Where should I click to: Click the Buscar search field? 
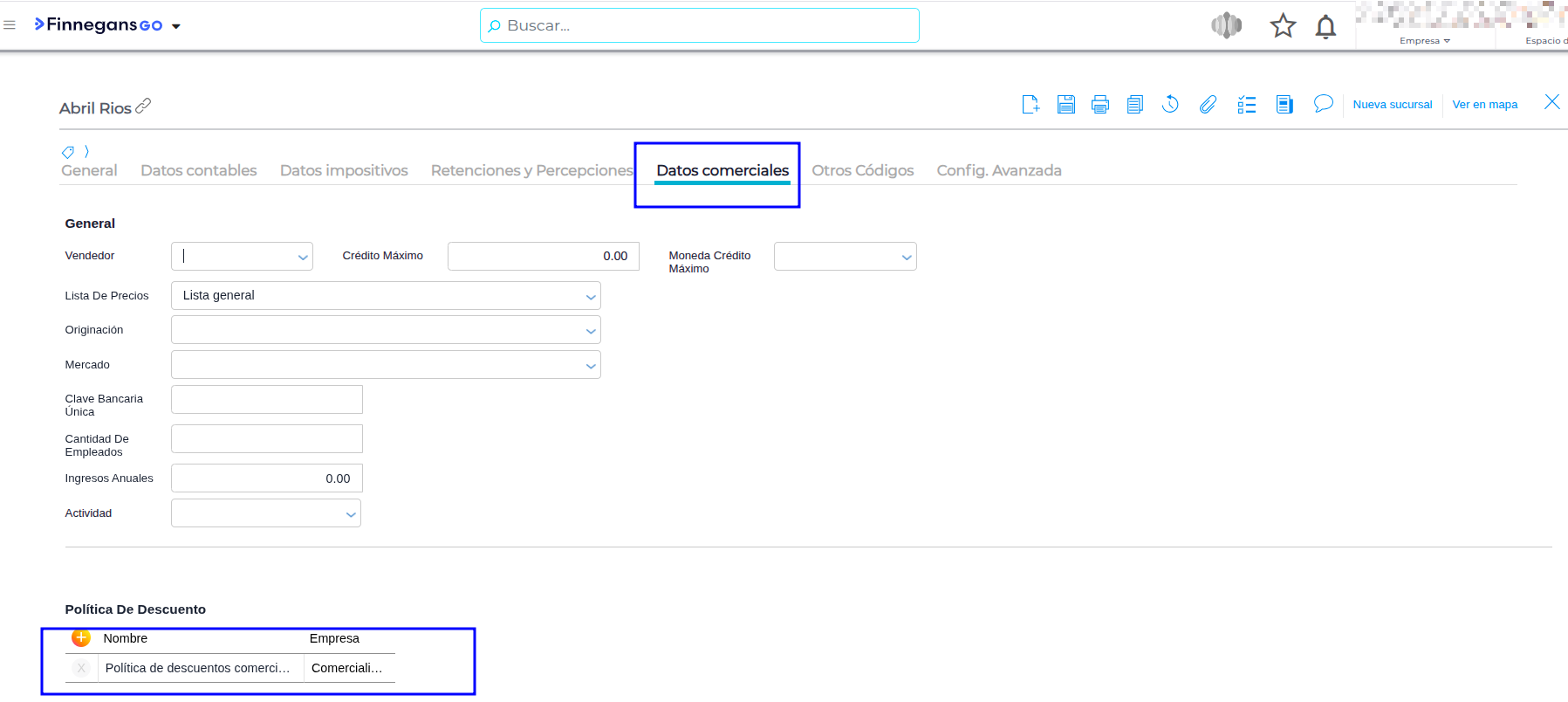click(x=699, y=25)
